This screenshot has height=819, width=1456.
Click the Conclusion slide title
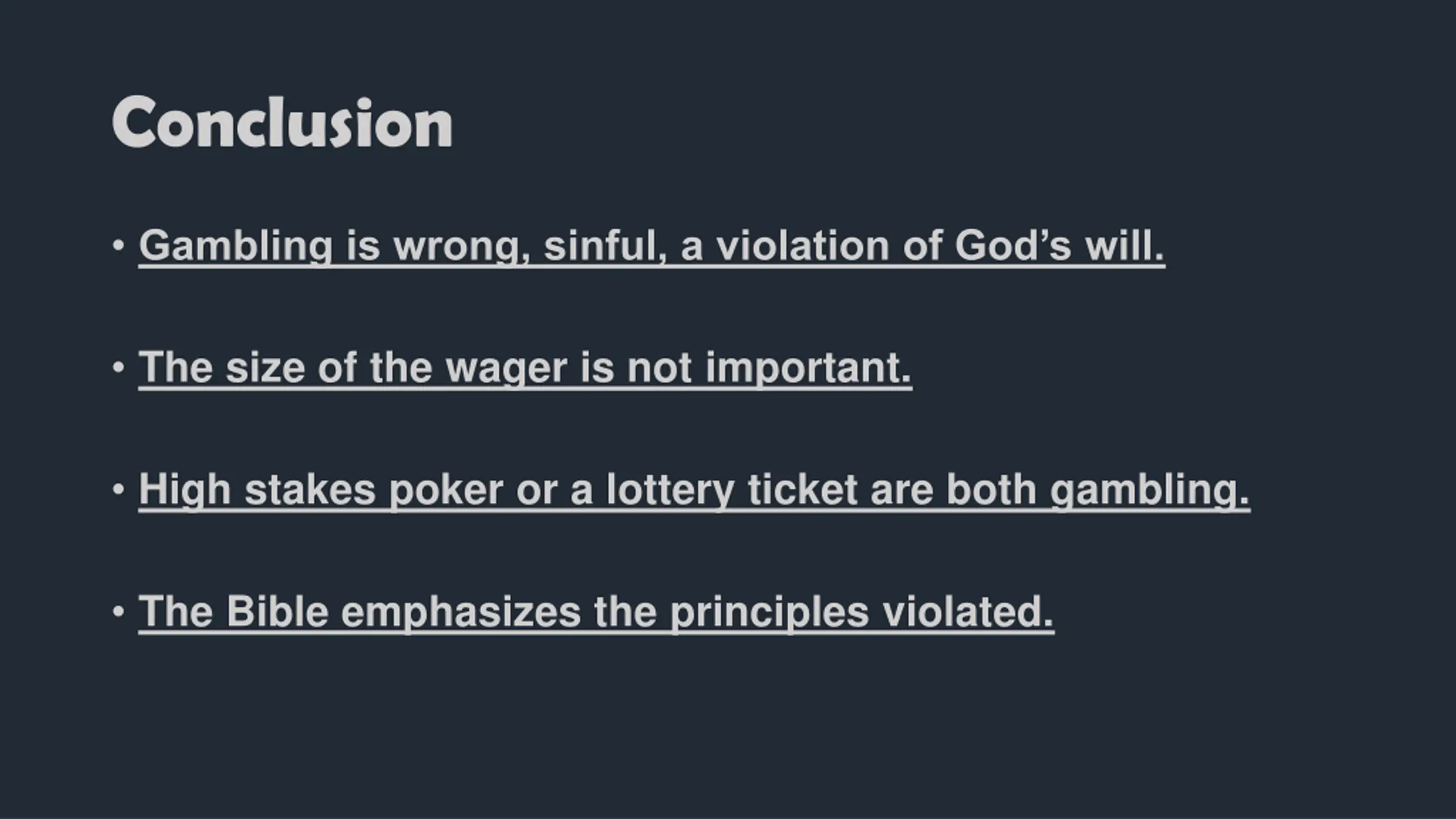click(282, 123)
